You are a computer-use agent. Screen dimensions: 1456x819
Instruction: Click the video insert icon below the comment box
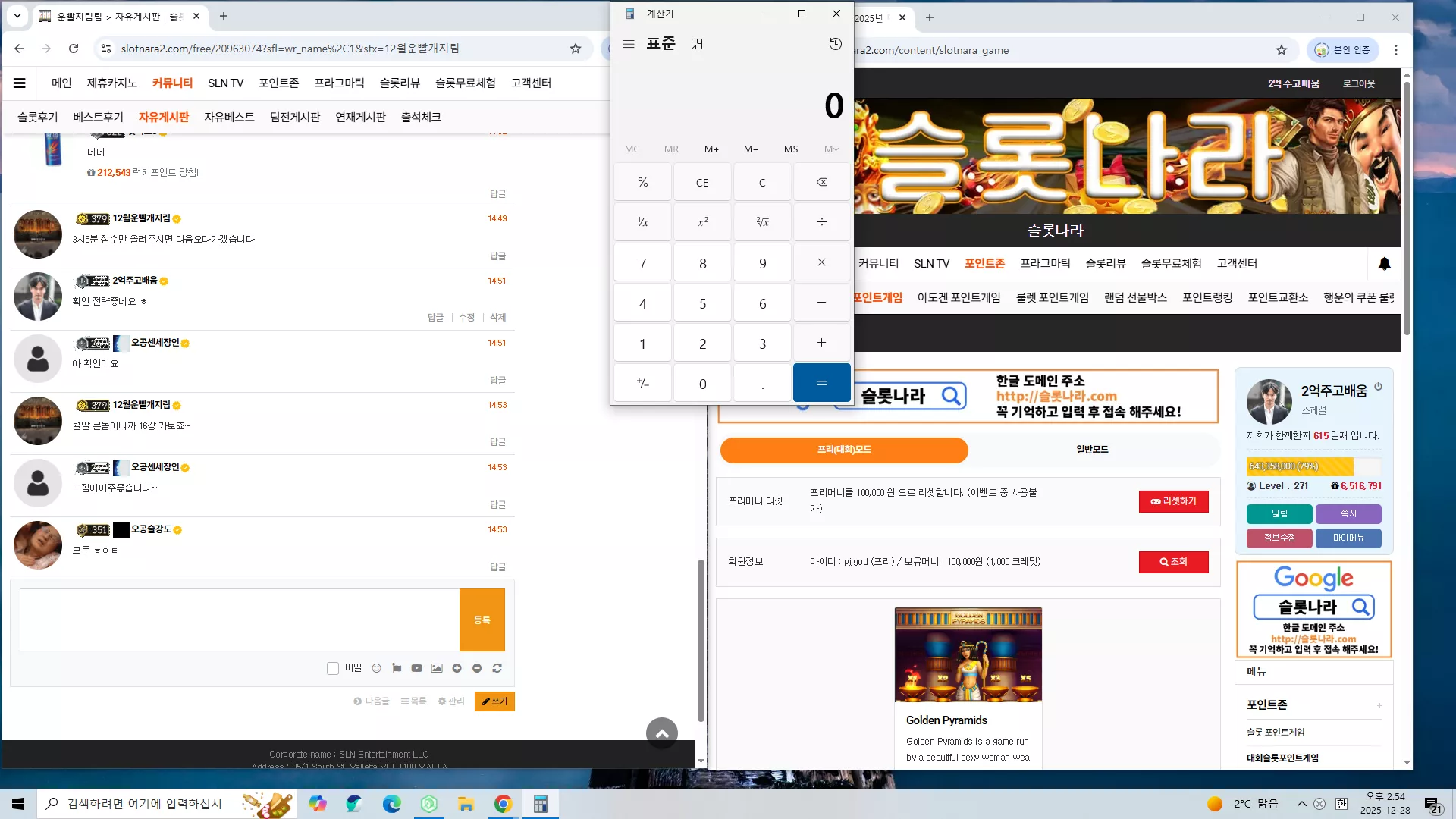(x=416, y=668)
